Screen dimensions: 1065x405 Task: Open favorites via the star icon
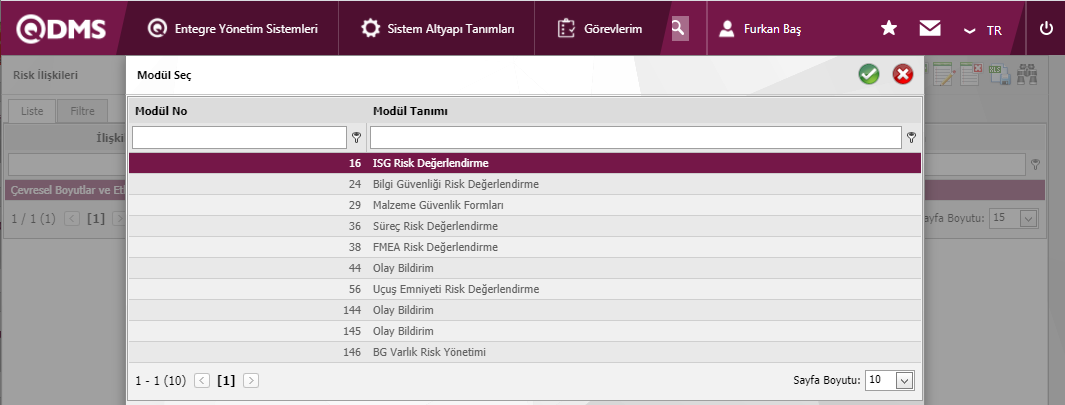888,29
